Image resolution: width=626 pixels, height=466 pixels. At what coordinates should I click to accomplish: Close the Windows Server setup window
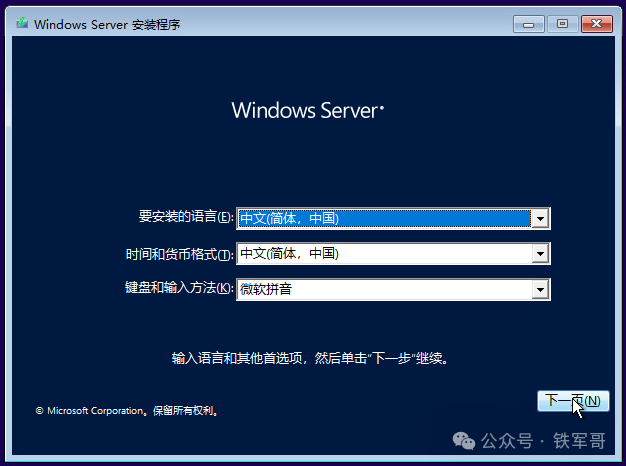(x=597, y=24)
